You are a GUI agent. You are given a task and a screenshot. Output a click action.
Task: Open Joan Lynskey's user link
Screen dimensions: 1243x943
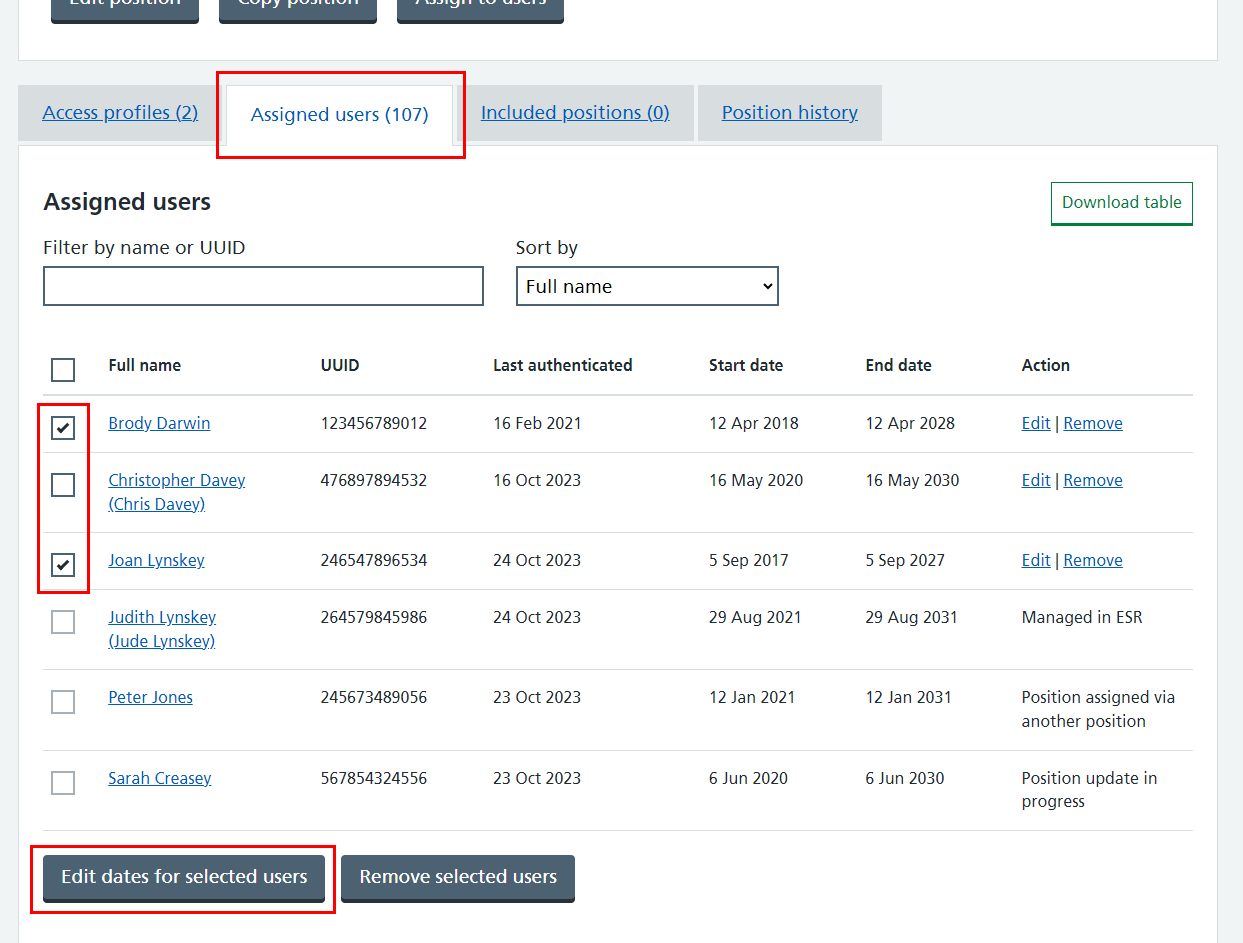point(156,560)
